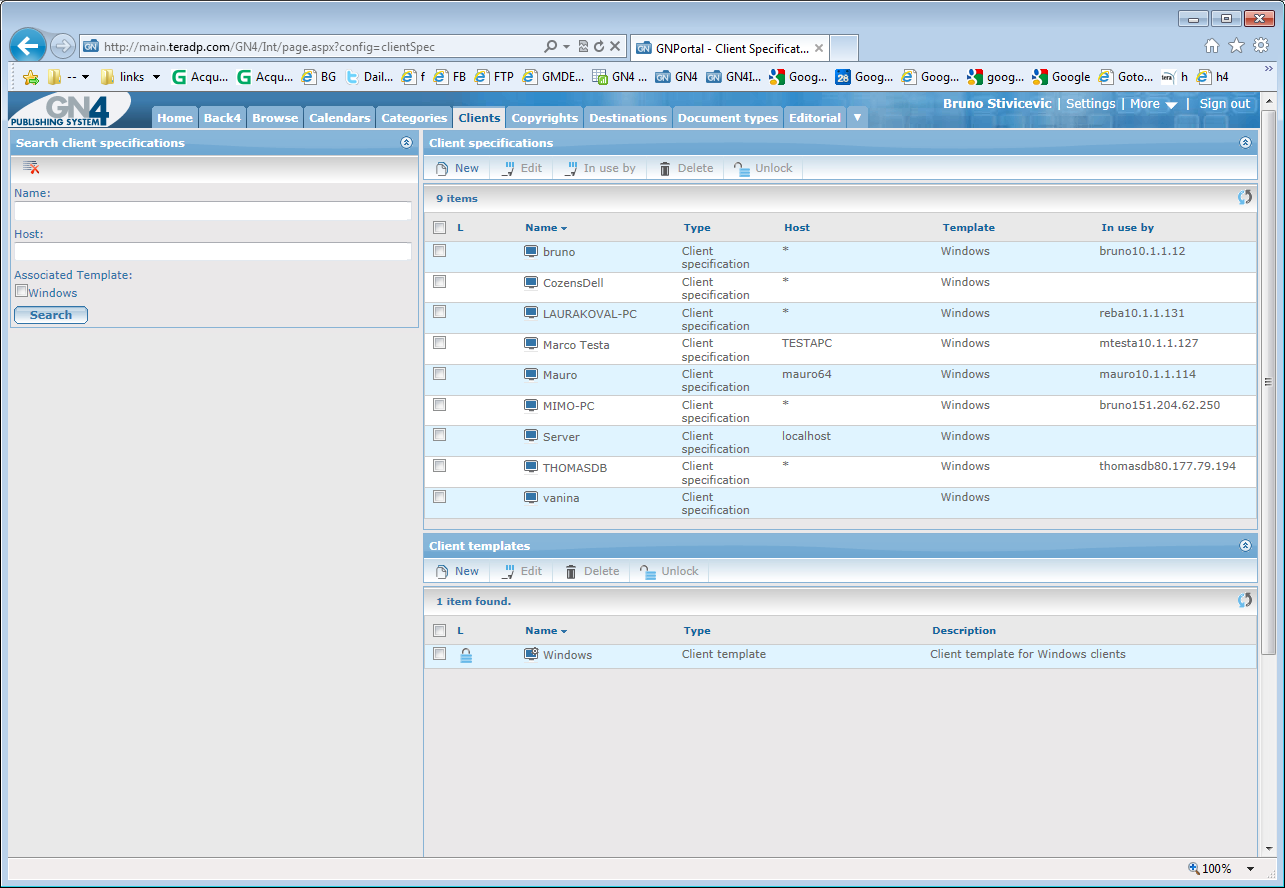Click the lock icon on Windows template
This screenshot has height=888, width=1285.
point(466,656)
